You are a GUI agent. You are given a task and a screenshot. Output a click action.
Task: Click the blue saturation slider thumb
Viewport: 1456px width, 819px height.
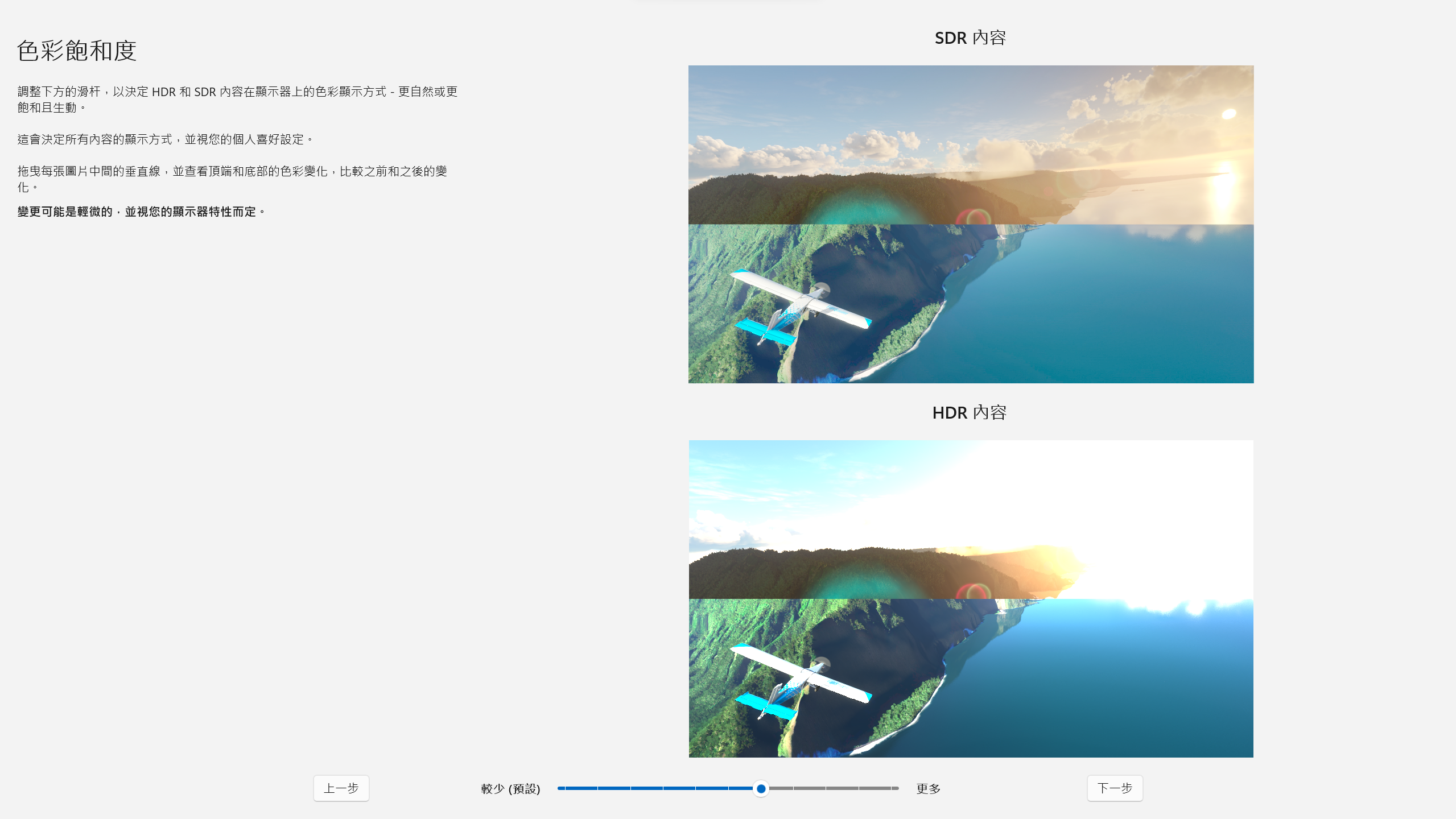click(761, 788)
